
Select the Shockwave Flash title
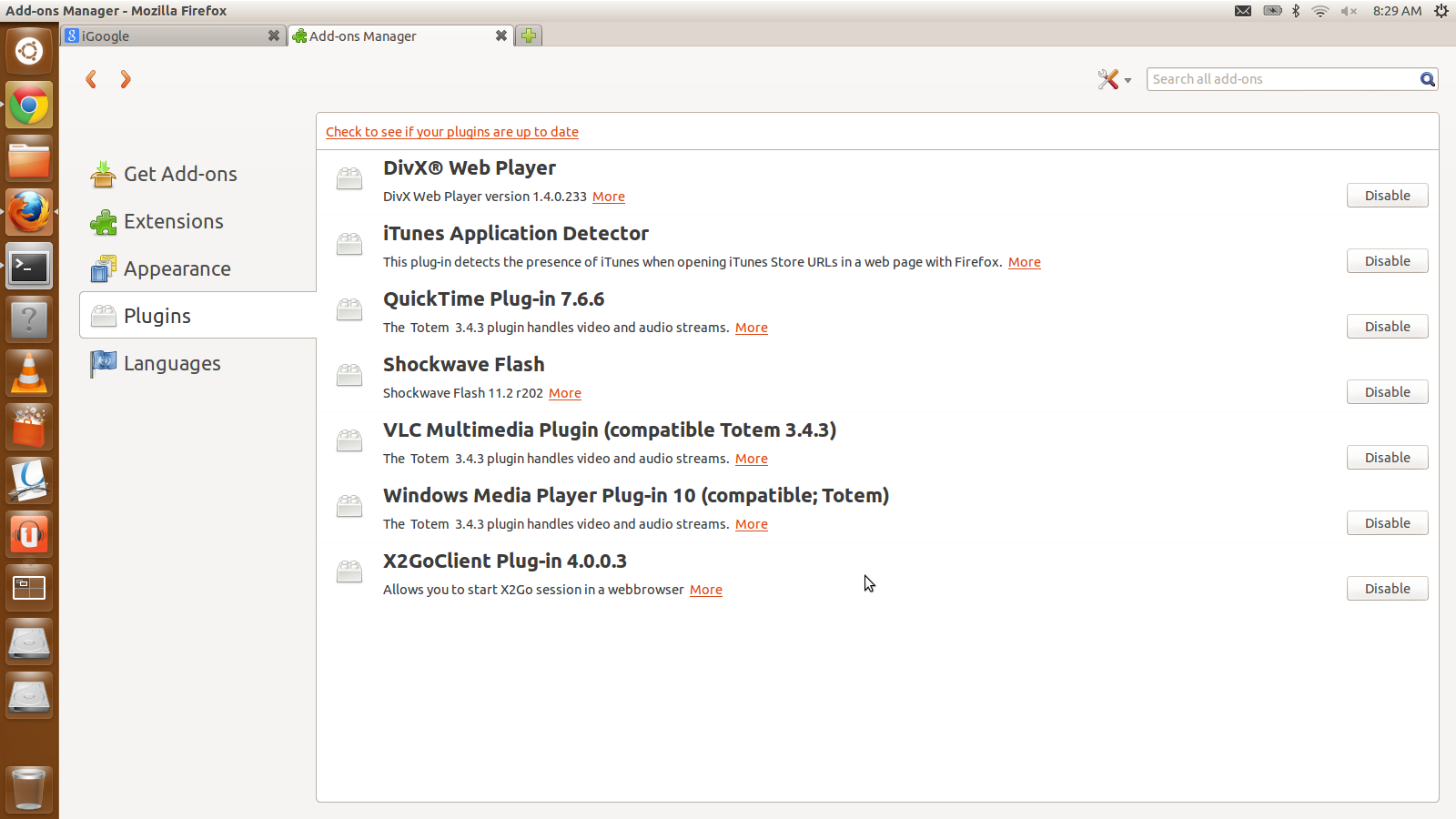coord(464,364)
